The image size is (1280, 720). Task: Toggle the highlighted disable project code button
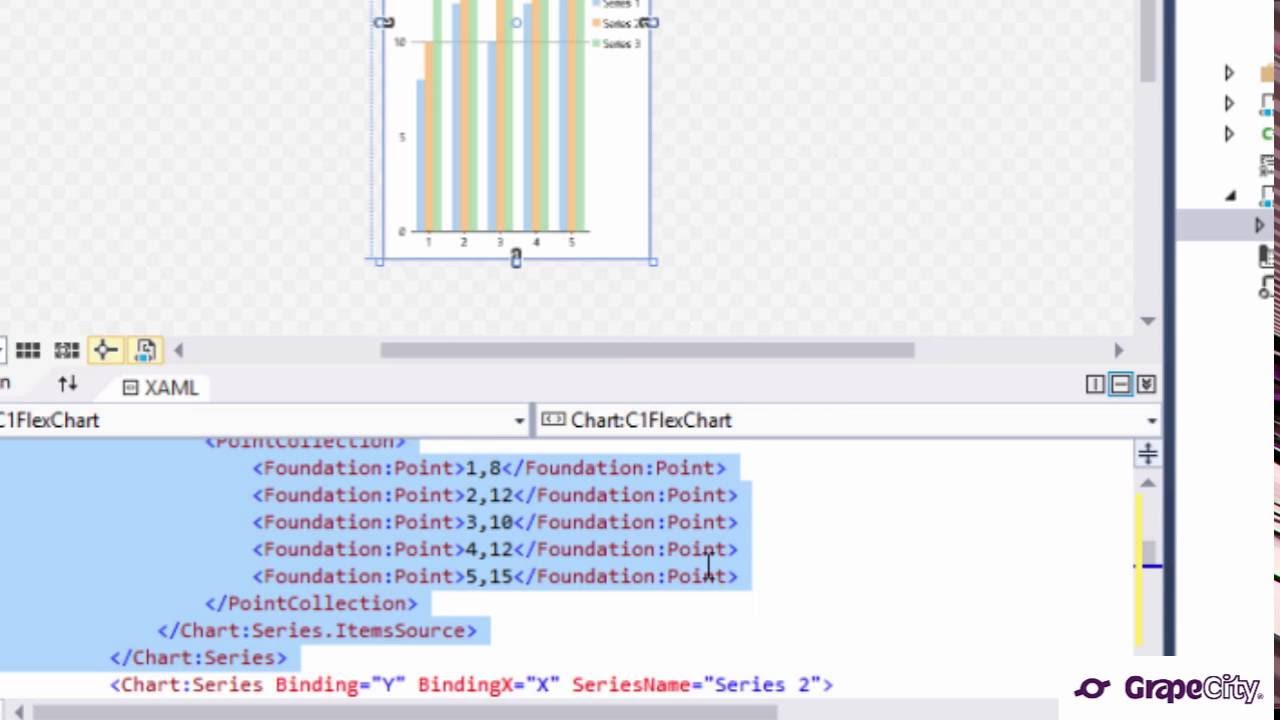[x=146, y=349]
